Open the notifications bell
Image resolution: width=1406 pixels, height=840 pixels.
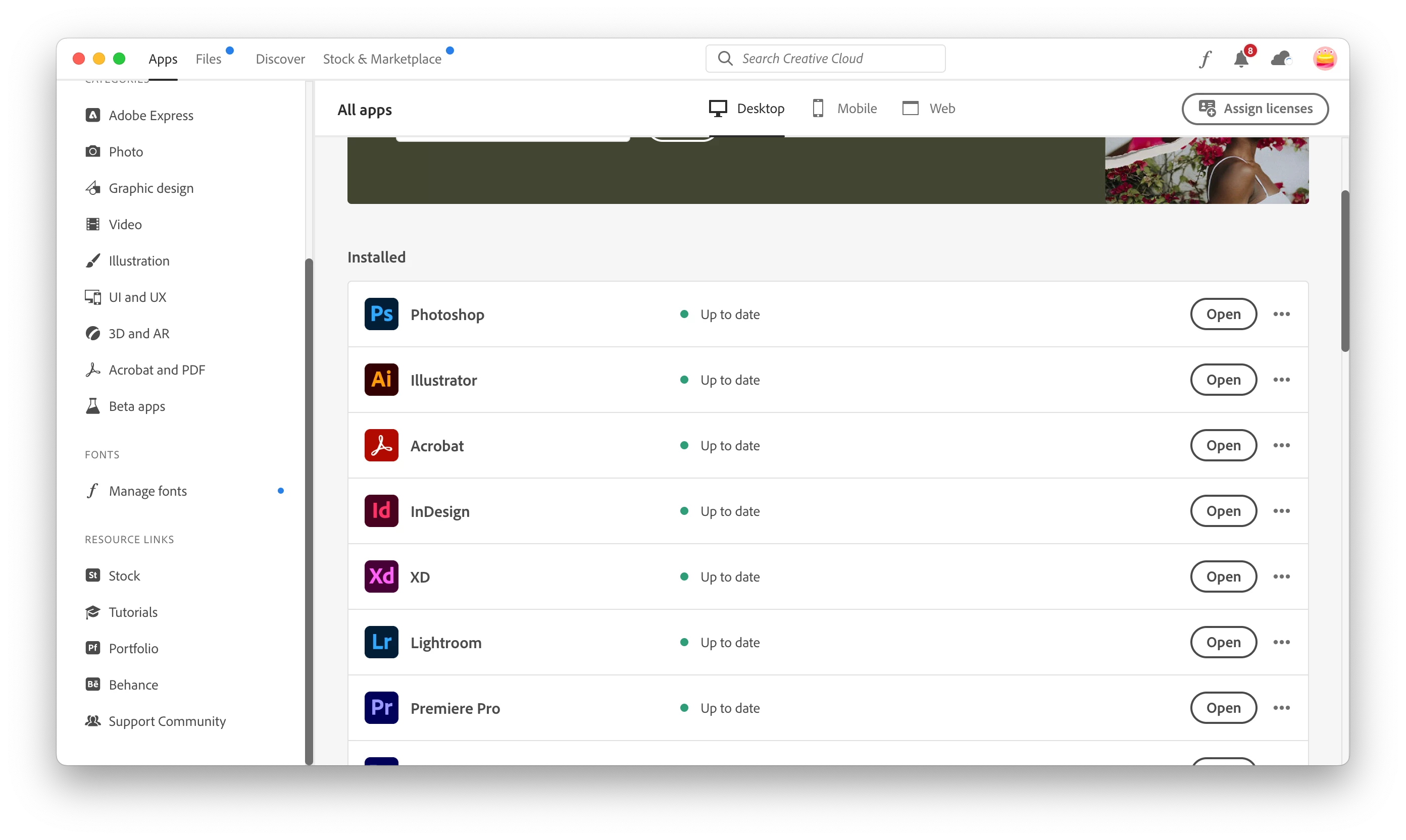pyautogui.click(x=1241, y=59)
